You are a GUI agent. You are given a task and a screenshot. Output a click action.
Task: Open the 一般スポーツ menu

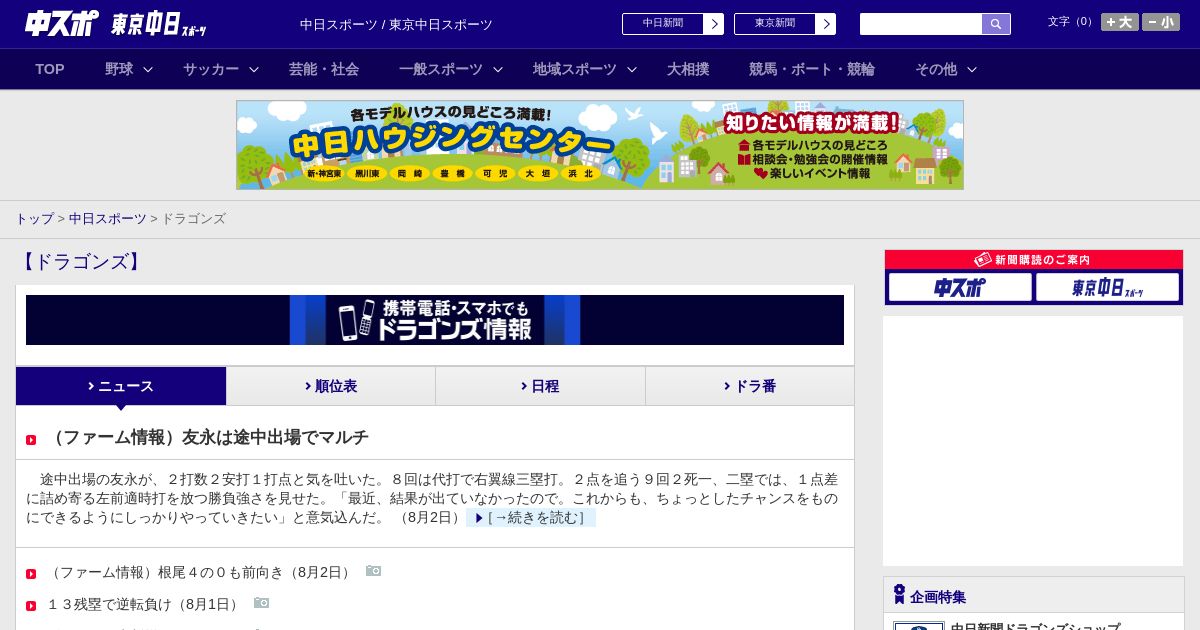441,69
